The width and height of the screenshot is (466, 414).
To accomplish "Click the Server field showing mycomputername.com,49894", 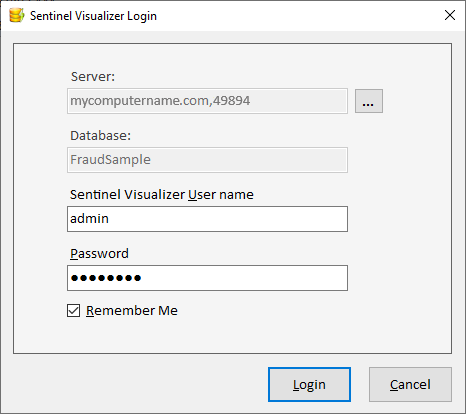I will tap(207, 101).
